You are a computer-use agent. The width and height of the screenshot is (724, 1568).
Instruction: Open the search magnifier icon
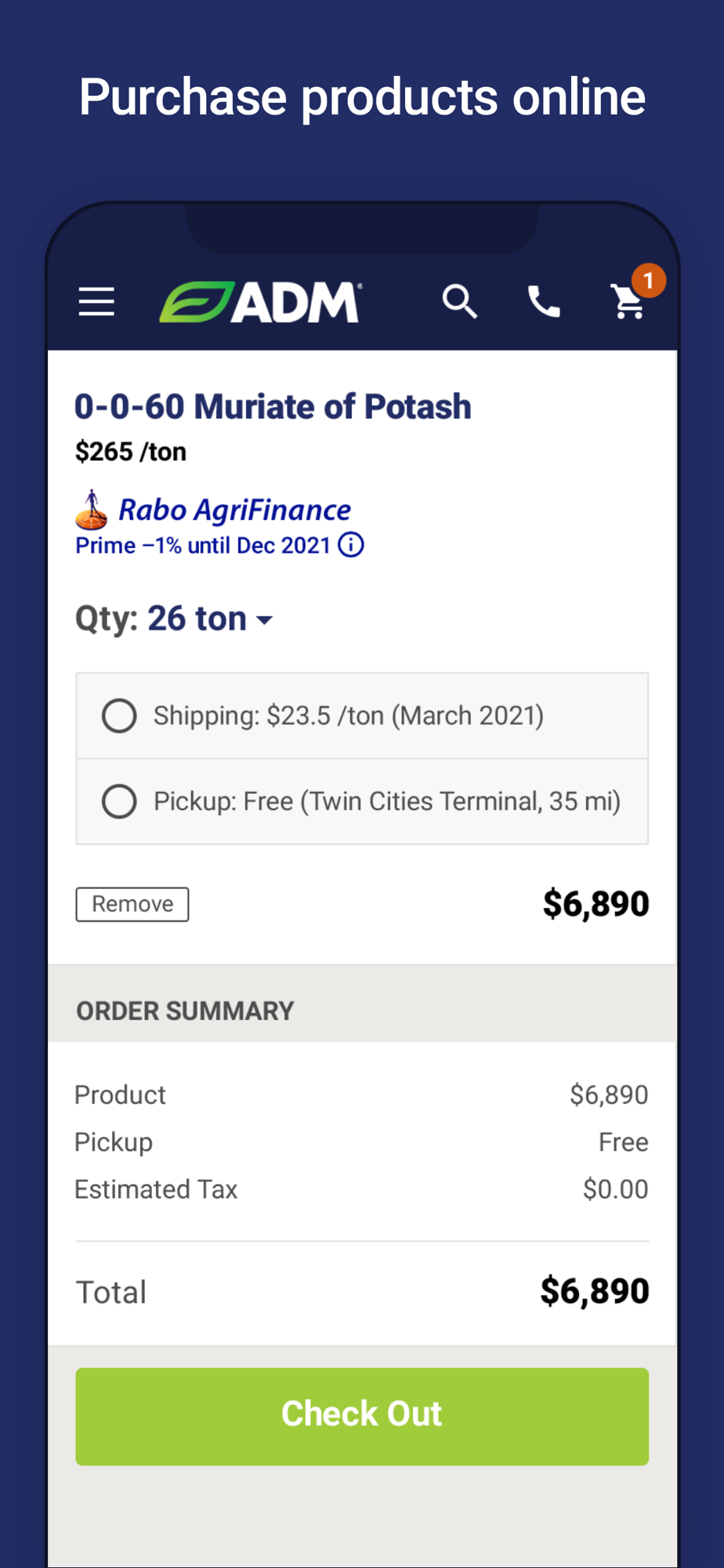coord(459,301)
